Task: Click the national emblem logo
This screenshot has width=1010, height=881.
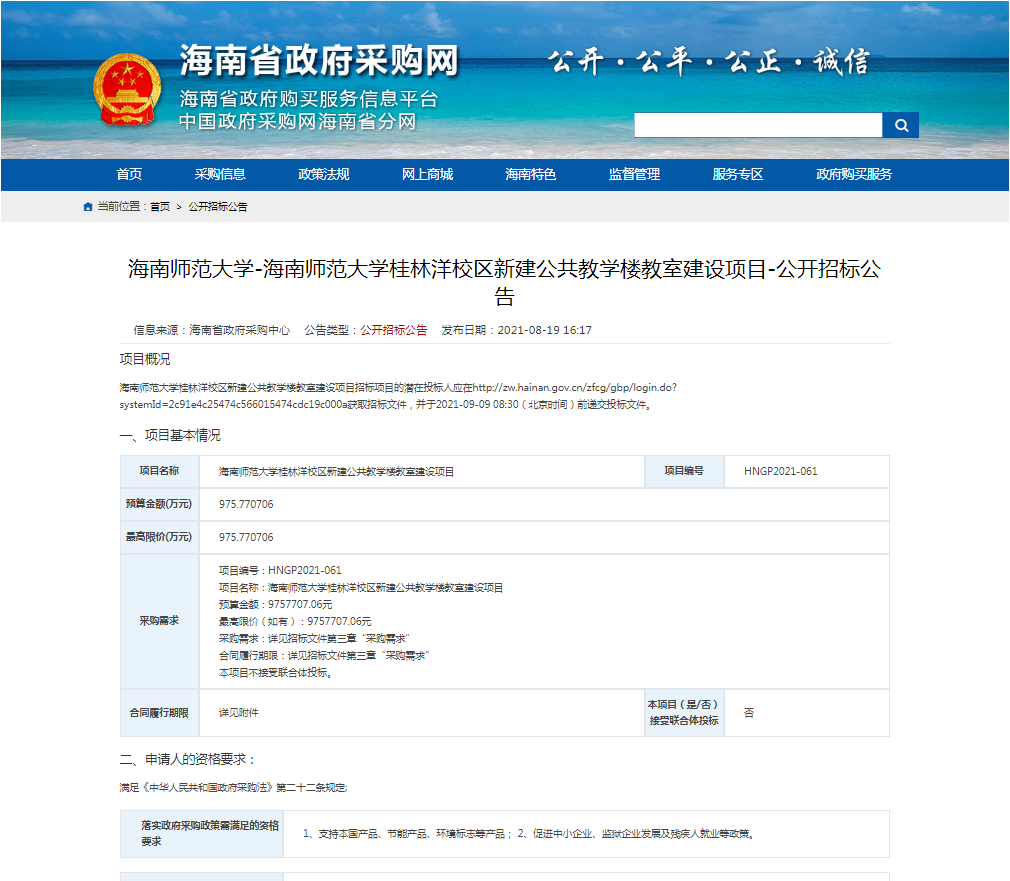Action: [127, 89]
